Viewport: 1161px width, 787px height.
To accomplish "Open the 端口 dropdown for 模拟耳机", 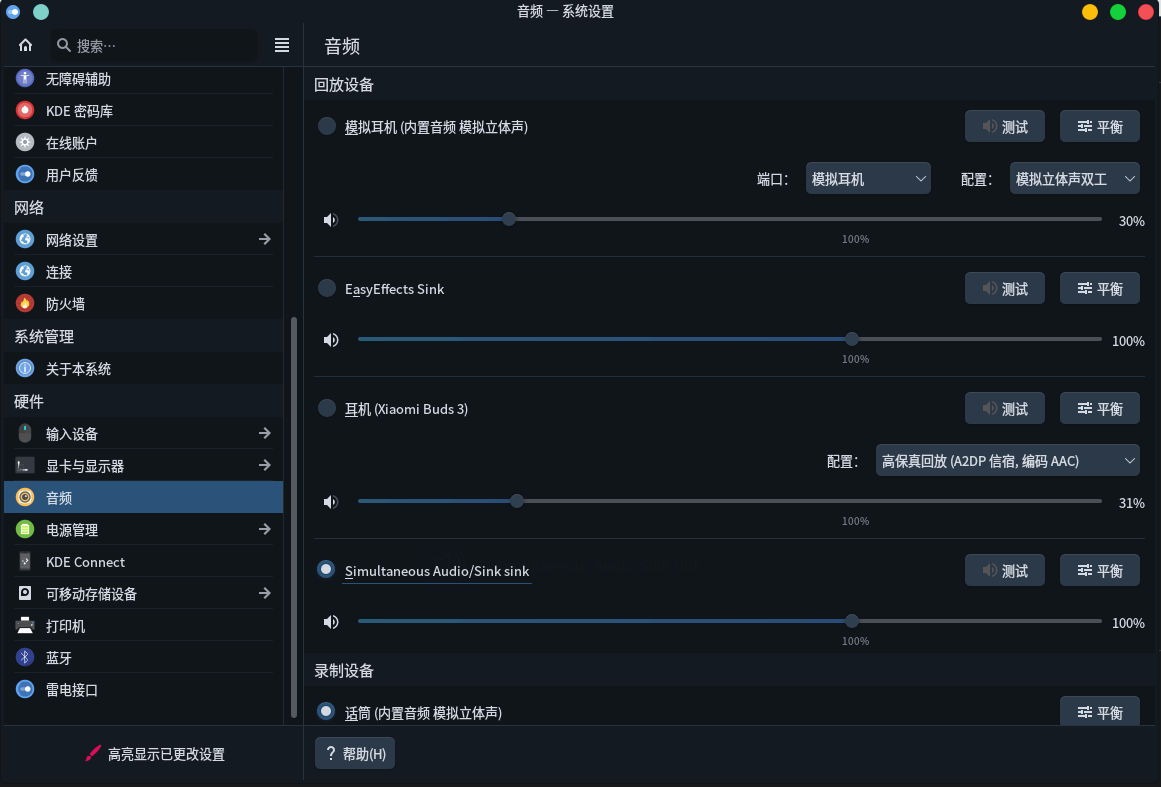I will point(868,177).
